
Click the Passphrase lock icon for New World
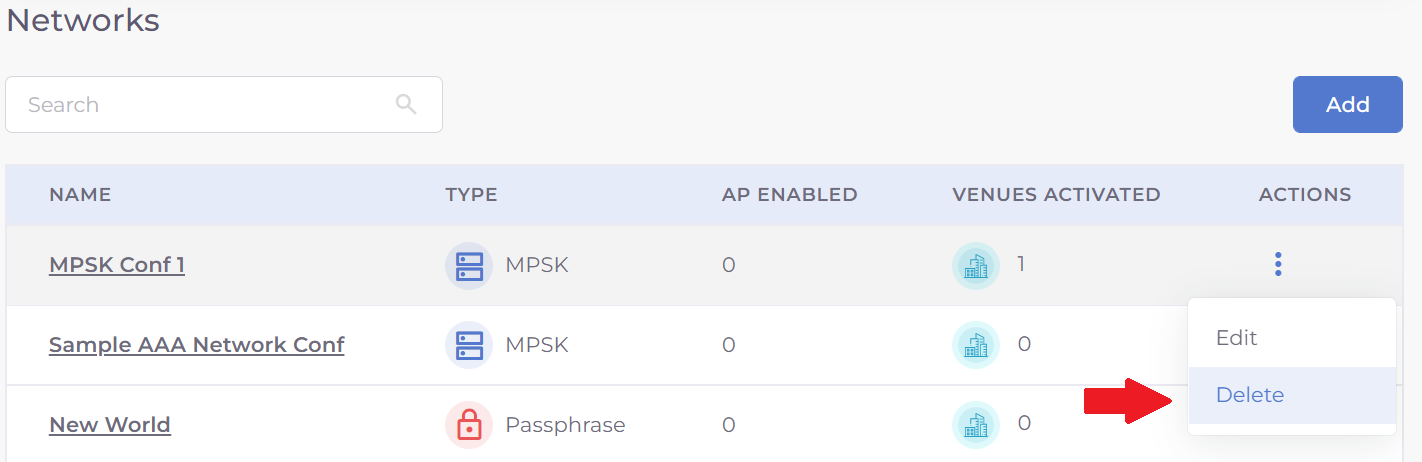click(469, 425)
